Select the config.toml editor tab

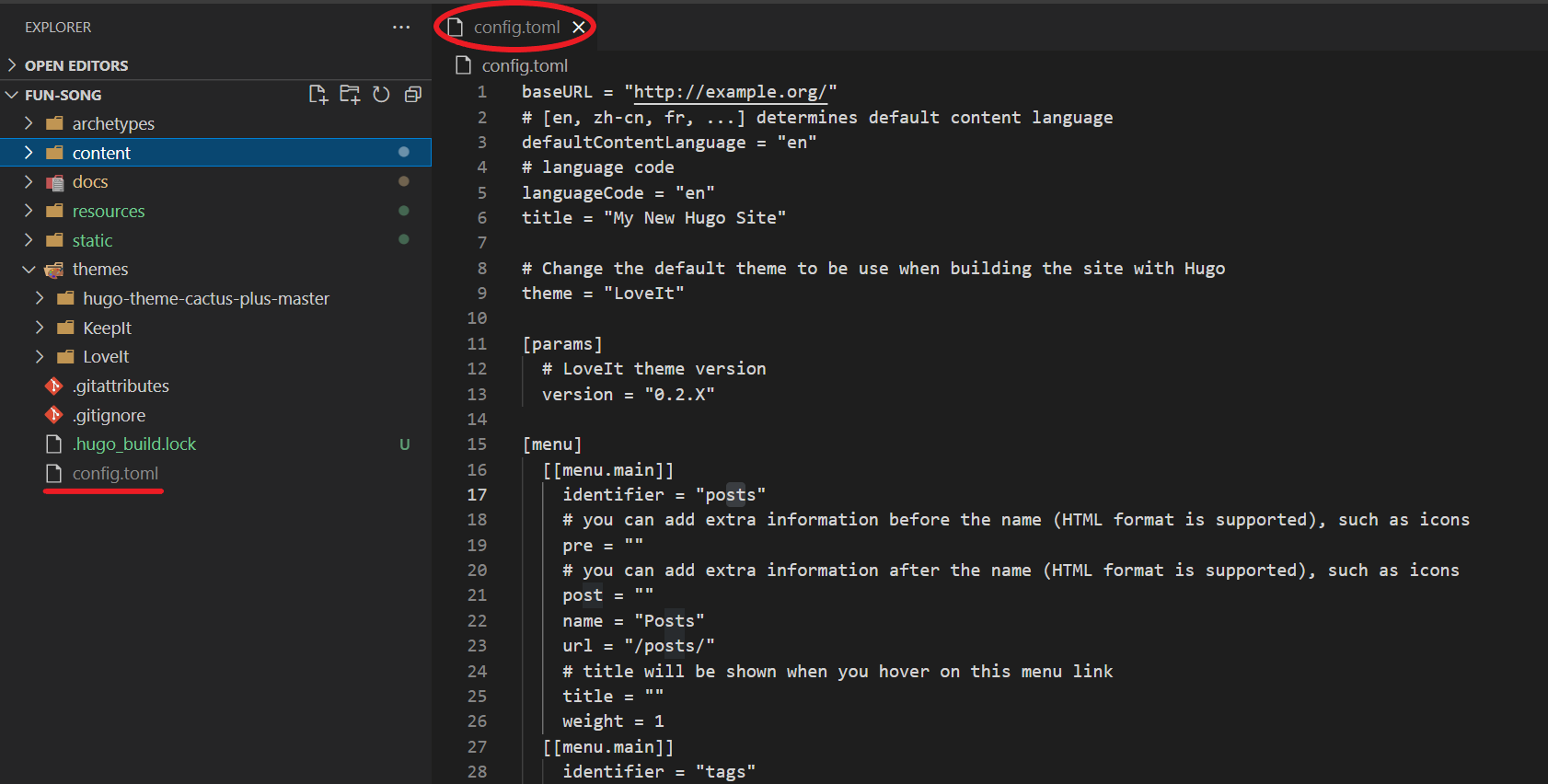point(516,28)
